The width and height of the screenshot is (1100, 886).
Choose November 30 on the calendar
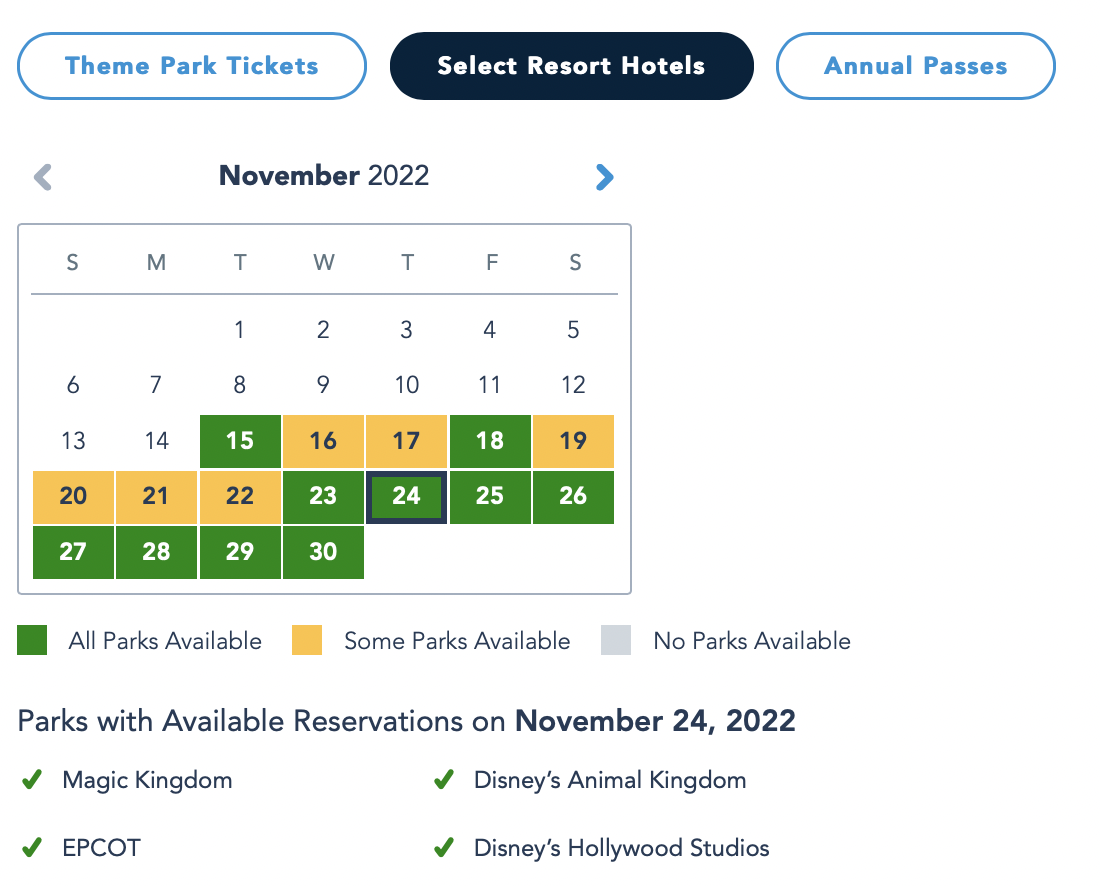coord(323,552)
